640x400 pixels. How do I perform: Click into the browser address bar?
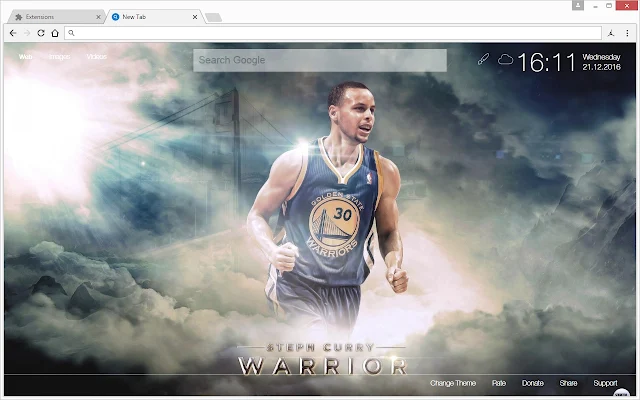click(333, 33)
